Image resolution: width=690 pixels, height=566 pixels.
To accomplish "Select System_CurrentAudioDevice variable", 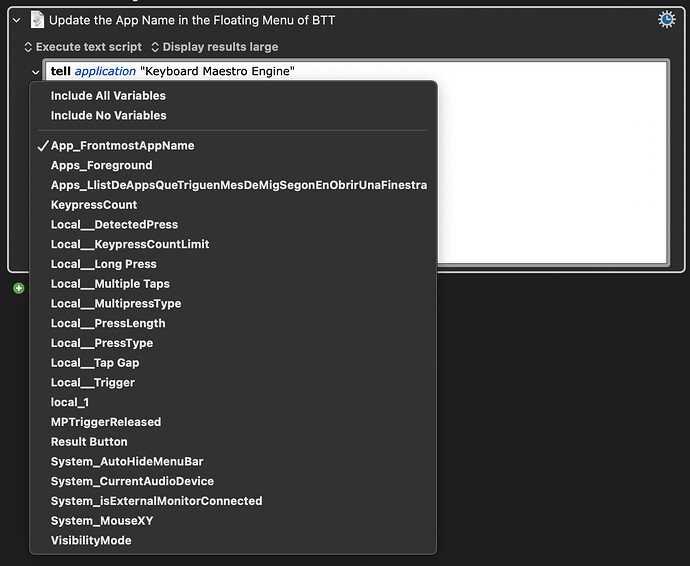I will (233, 481).
